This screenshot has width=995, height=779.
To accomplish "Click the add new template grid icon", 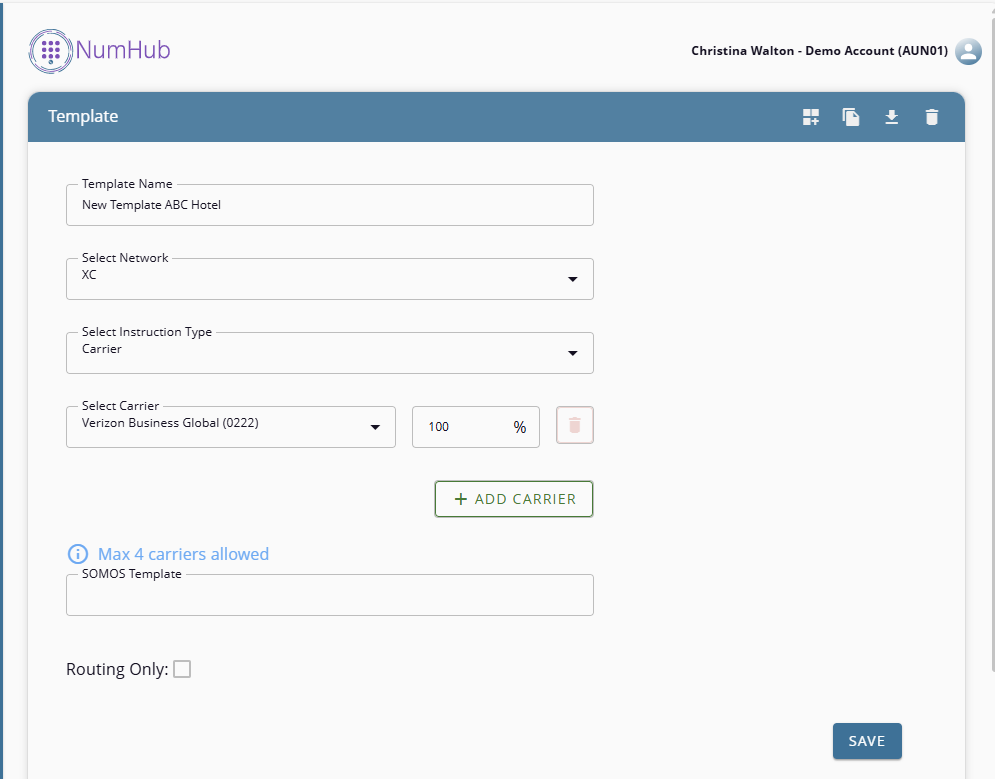I will [x=811, y=117].
